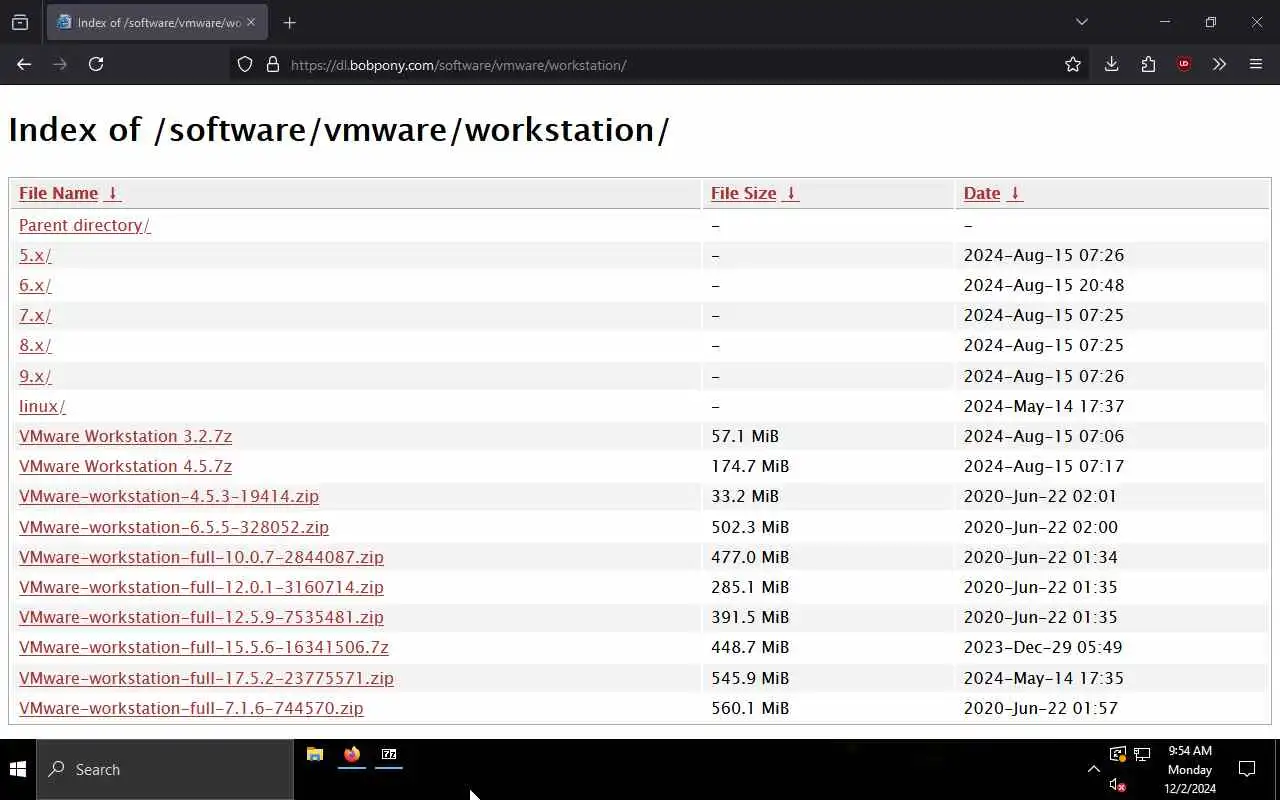1280x800 pixels.
Task: Open the notification center icon
Action: point(1247,769)
